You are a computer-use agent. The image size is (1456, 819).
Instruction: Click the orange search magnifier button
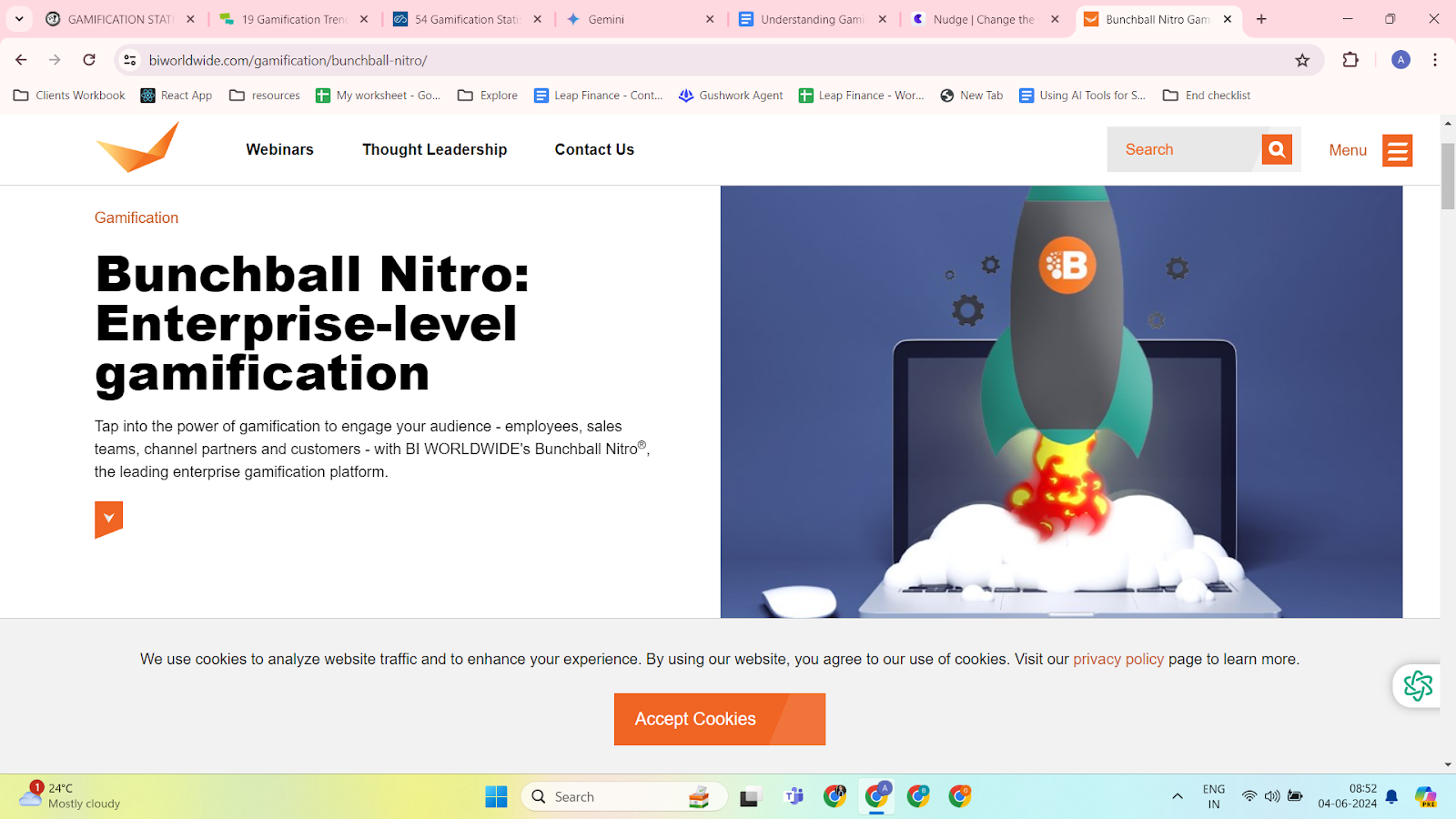pos(1277,149)
